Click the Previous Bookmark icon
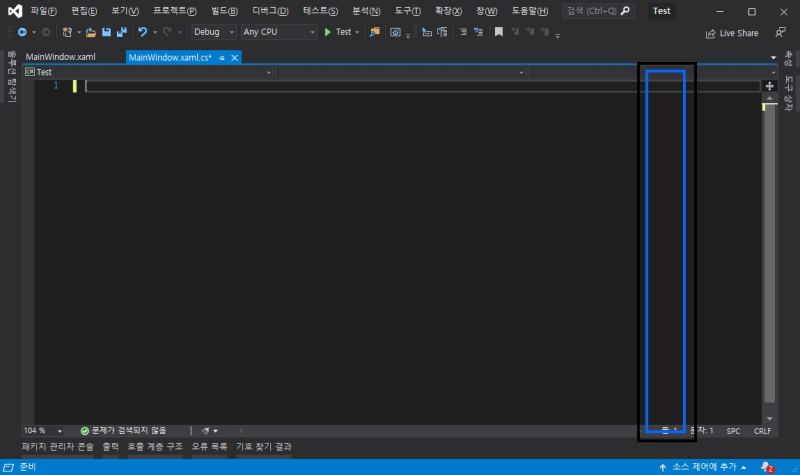The height and width of the screenshot is (475, 800). 515,32
